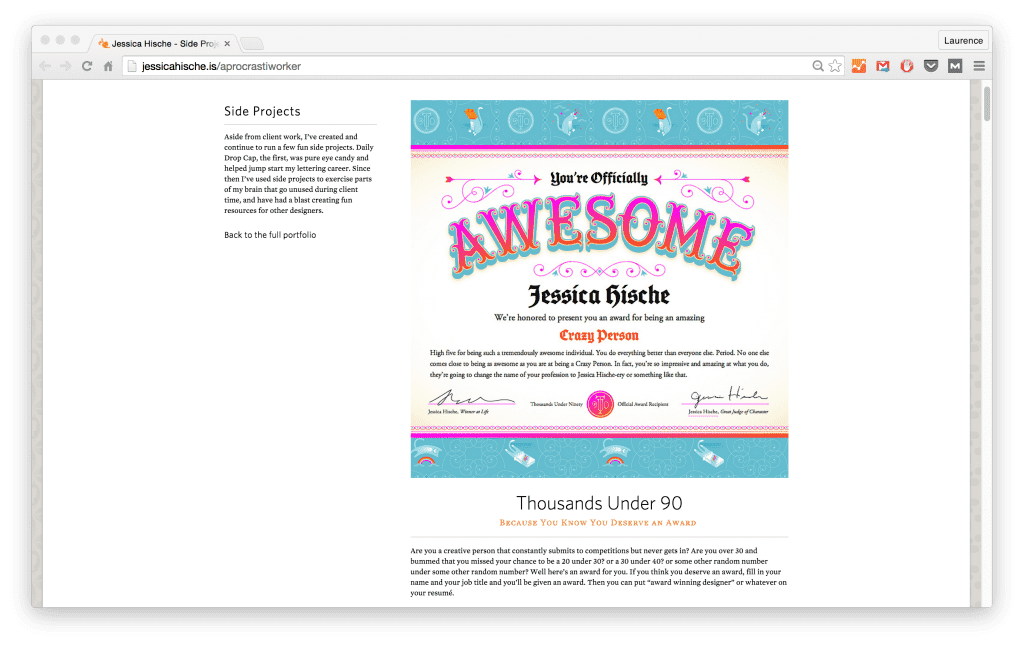Go back using the browser back arrow
Viewport: 1024px width, 645px height.
[x=45, y=66]
